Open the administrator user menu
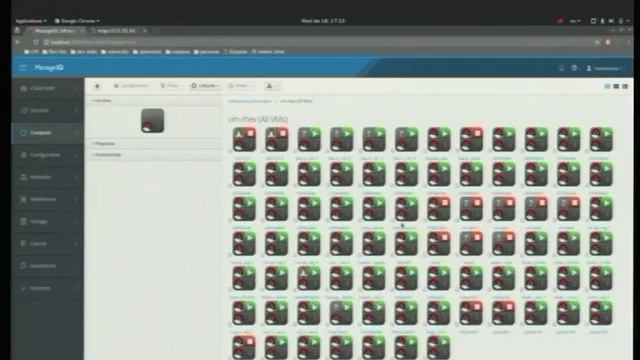This screenshot has height=360, width=640. (605, 68)
